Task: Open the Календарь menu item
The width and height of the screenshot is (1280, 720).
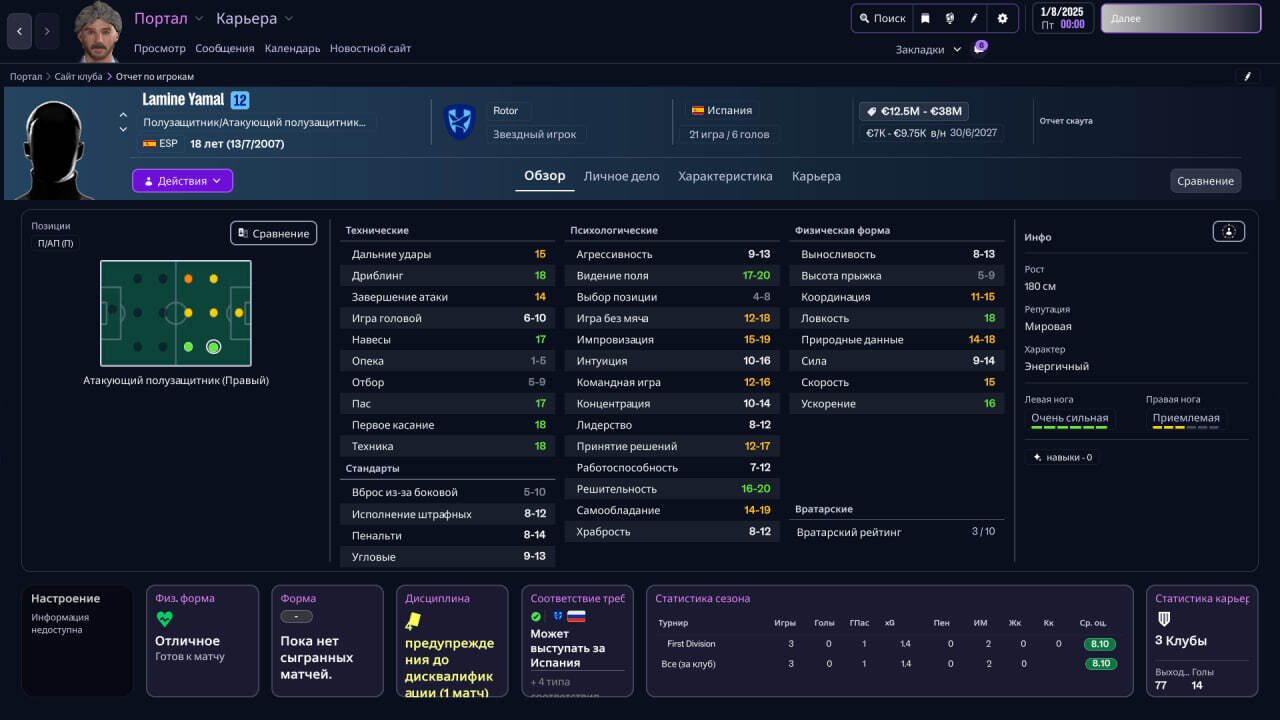Action: (x=292, y=48)
